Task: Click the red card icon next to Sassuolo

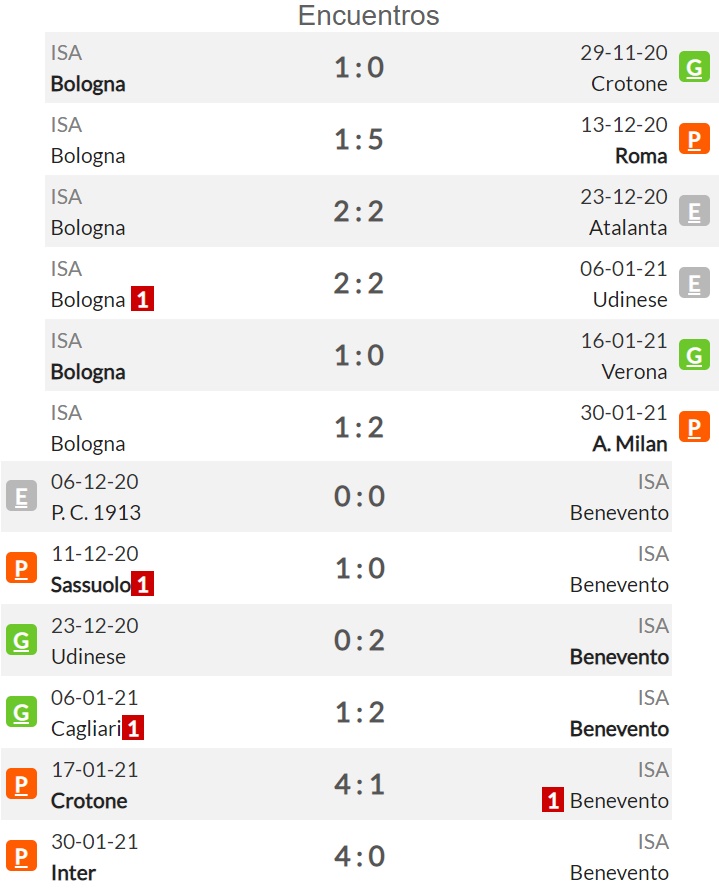Action: point(143,584)
